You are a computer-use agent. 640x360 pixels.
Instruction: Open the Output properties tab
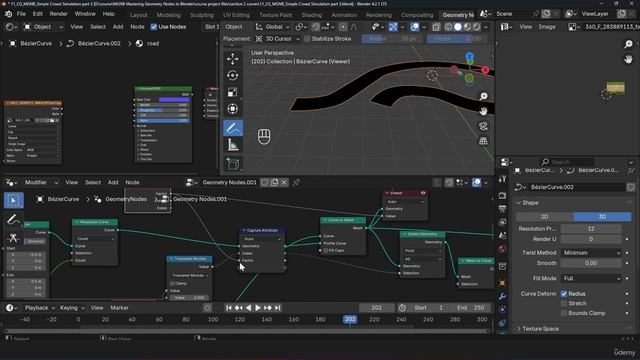point(502,209)
